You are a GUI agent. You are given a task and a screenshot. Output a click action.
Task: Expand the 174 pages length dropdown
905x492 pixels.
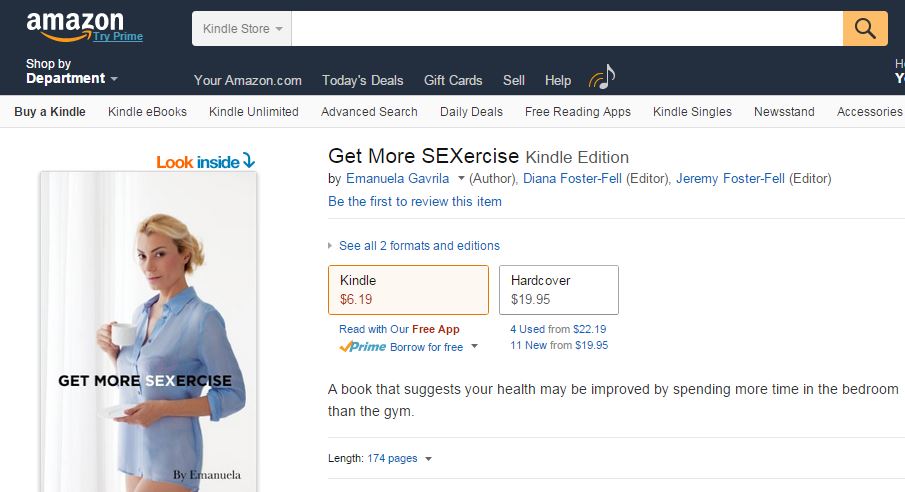click(429, 459)
